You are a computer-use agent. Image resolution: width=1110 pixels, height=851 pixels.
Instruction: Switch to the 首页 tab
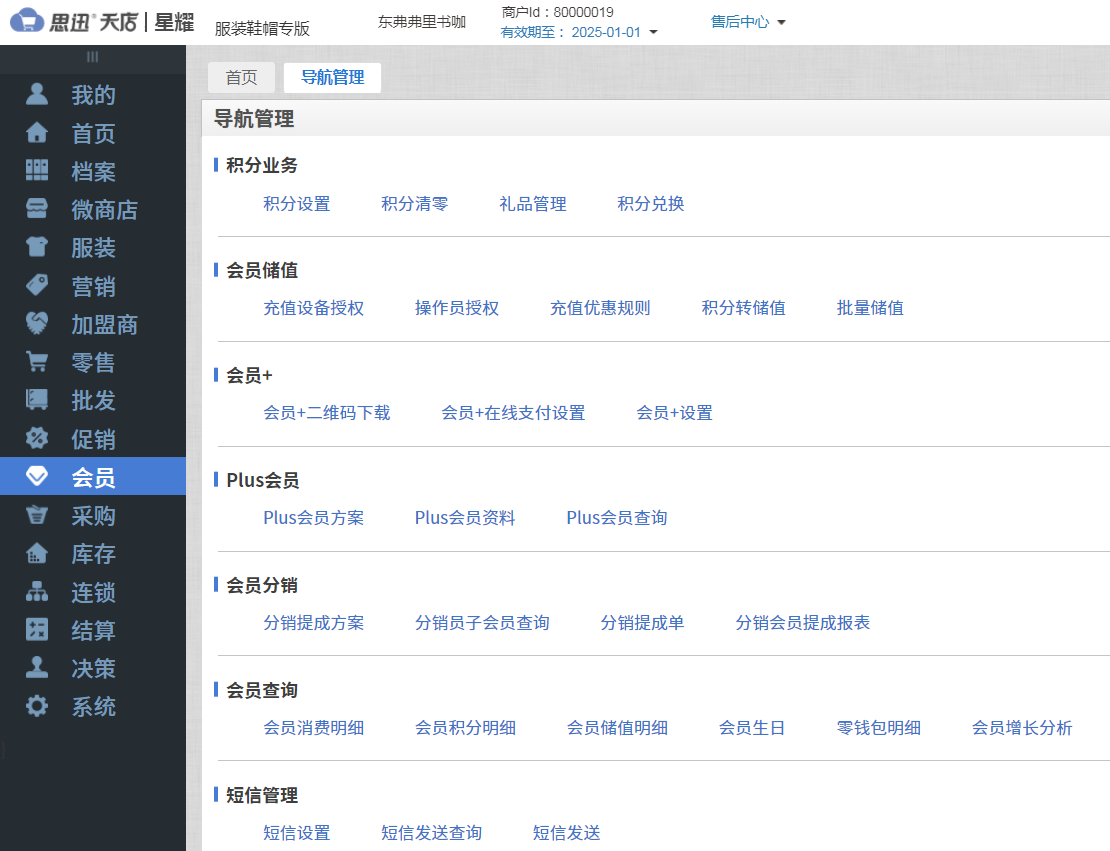coord(241,77)
